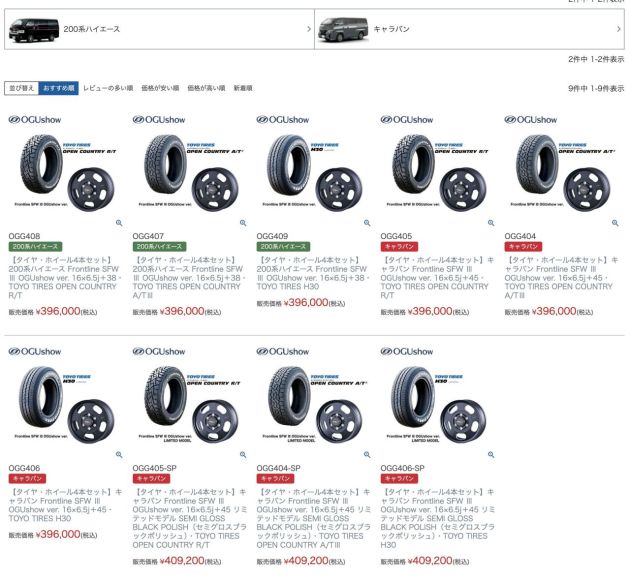Viewport: 630px width, 578px height.
Task: Open OGG404-SP limited model product link
Action: 313,518
